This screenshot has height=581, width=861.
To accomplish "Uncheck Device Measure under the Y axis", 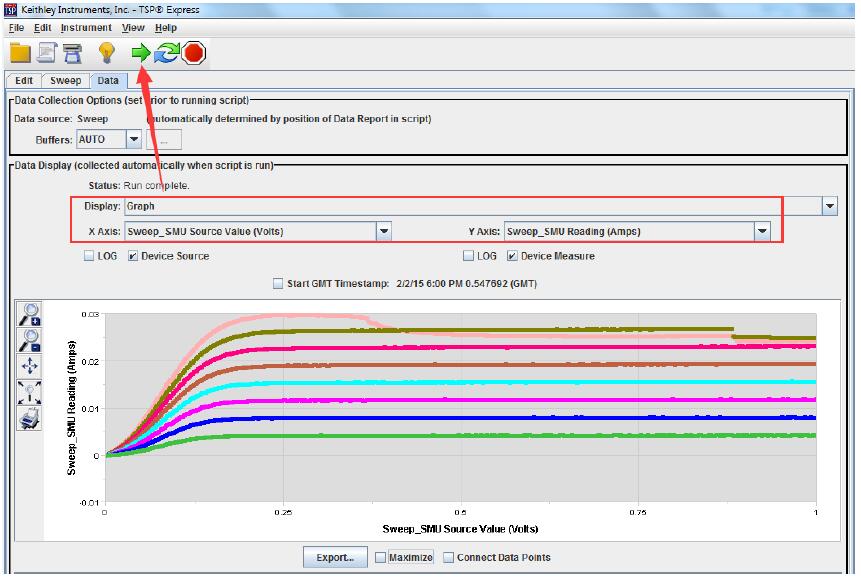I will click(513, 257).
